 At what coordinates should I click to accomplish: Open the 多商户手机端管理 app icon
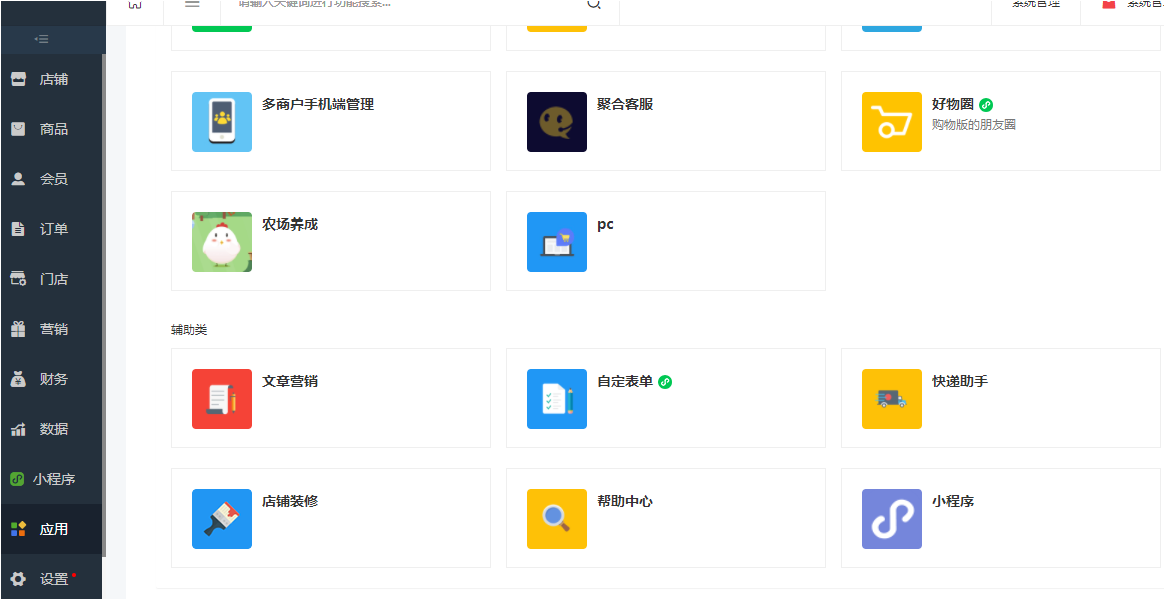tap(222, 122)
